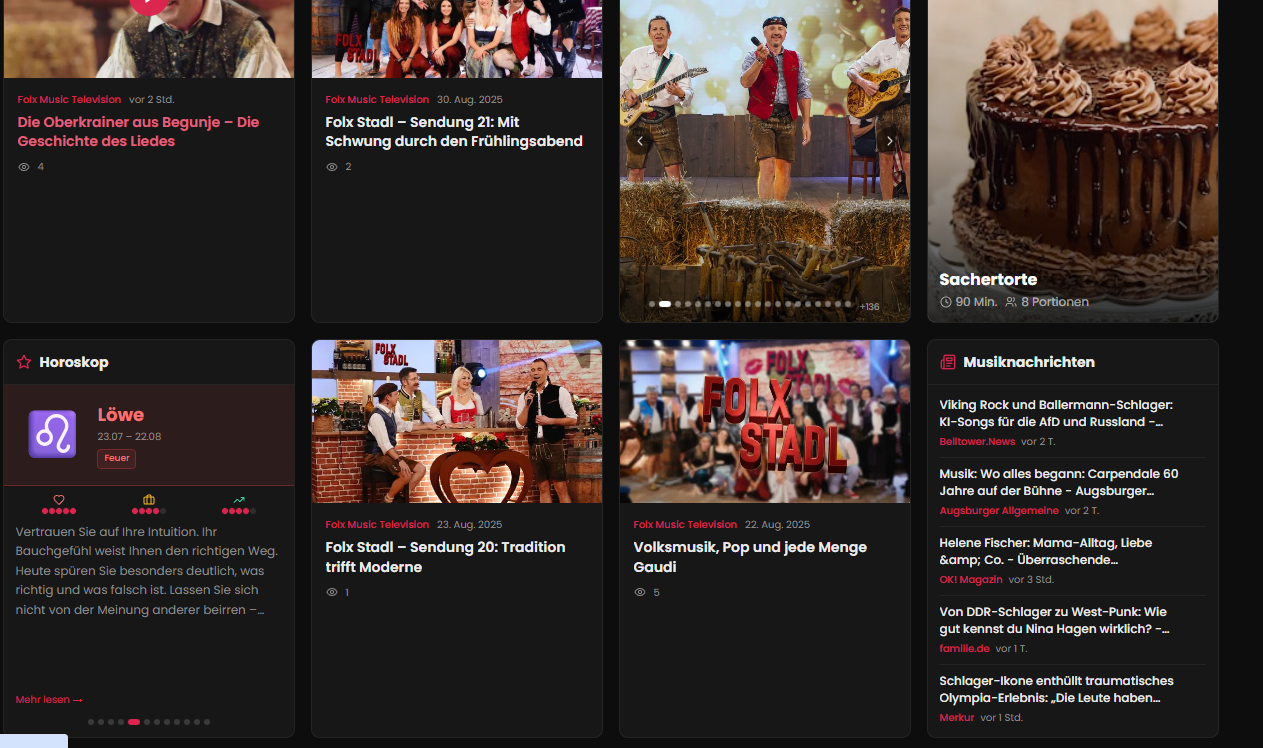The height and width of the screenshot is (748, 1263).
Task: Click the heart love-rating icon
Action: 59,499
